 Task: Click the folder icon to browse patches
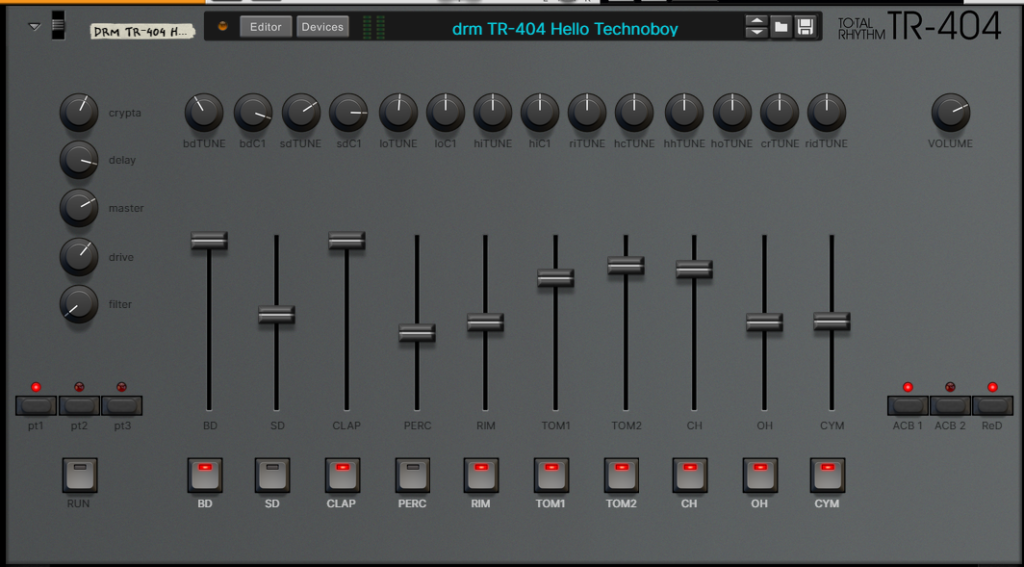coord(781,27)
